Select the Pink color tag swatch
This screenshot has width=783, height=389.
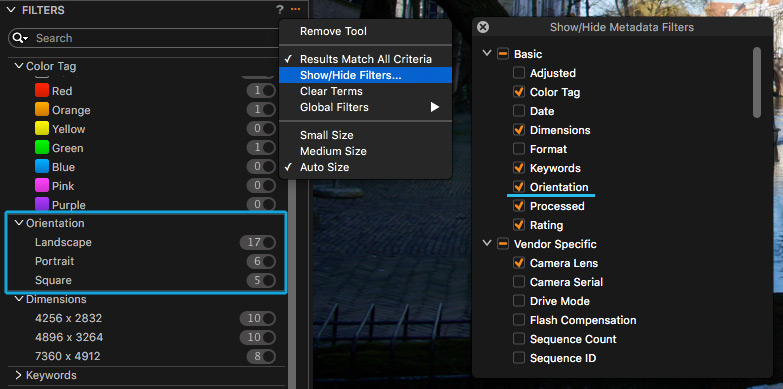pos(42,186)
